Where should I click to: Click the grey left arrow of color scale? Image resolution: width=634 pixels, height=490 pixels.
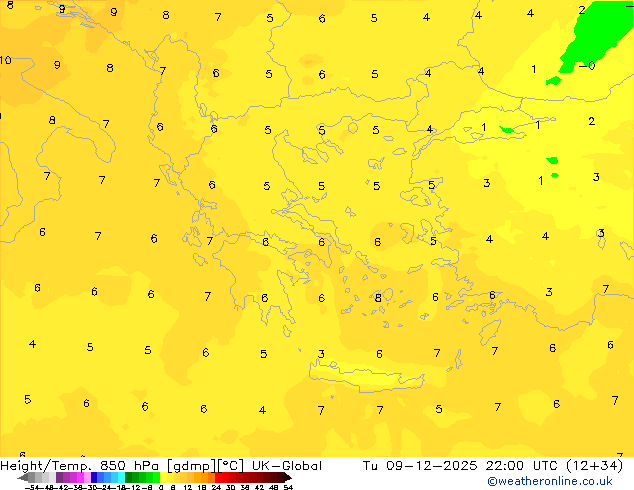(23, 477)
